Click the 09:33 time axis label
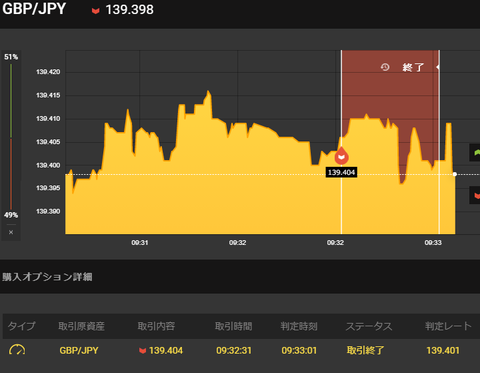The image size is (480, 373). pos(433,243)
